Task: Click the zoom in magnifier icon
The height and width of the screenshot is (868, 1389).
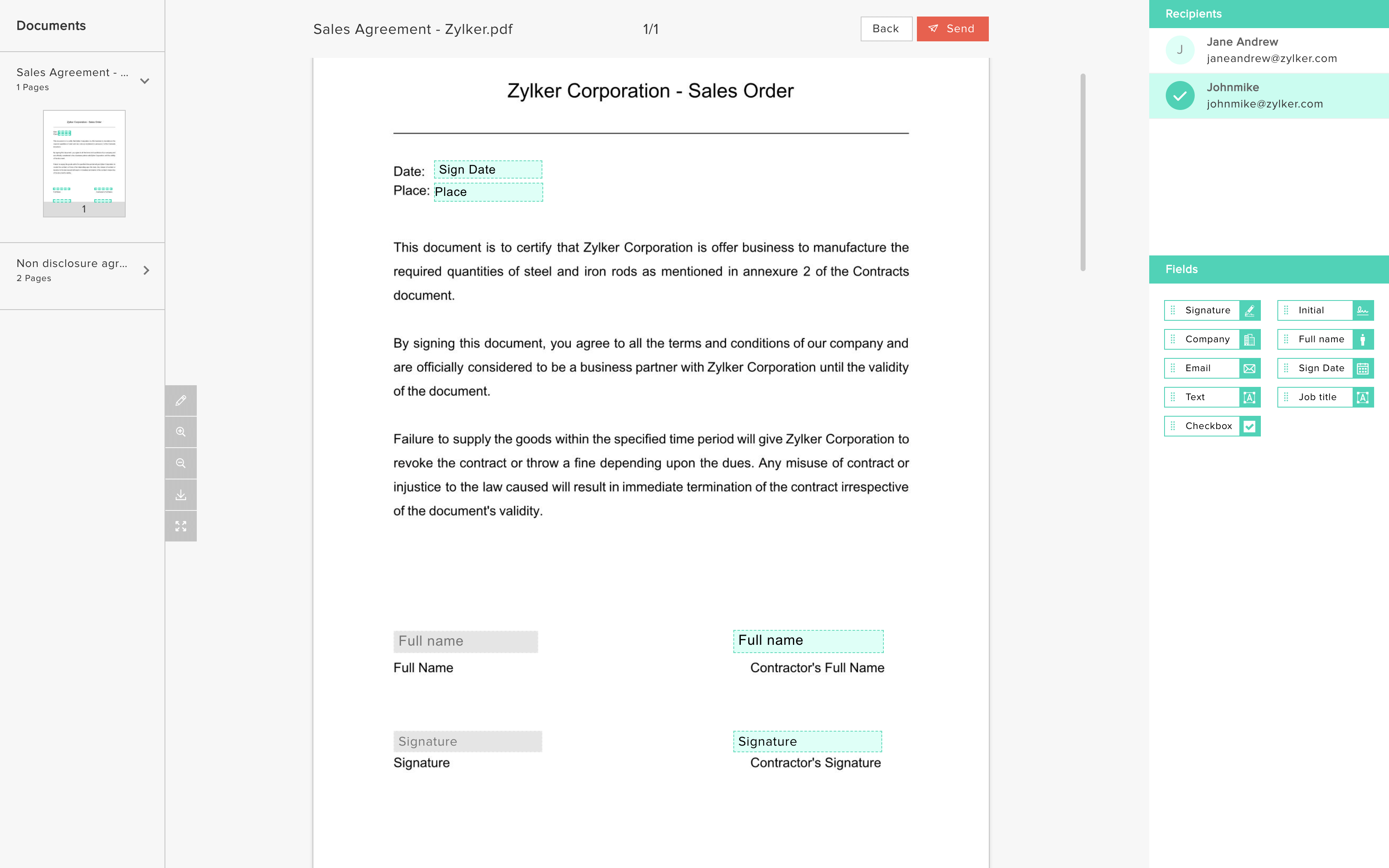Action: coord(181,432)
